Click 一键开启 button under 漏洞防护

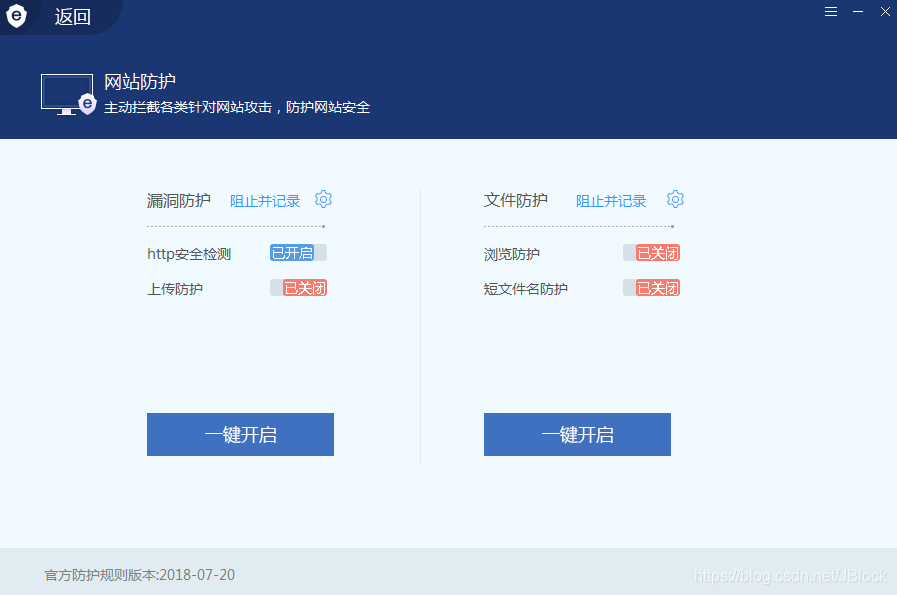tap(240, 434)
